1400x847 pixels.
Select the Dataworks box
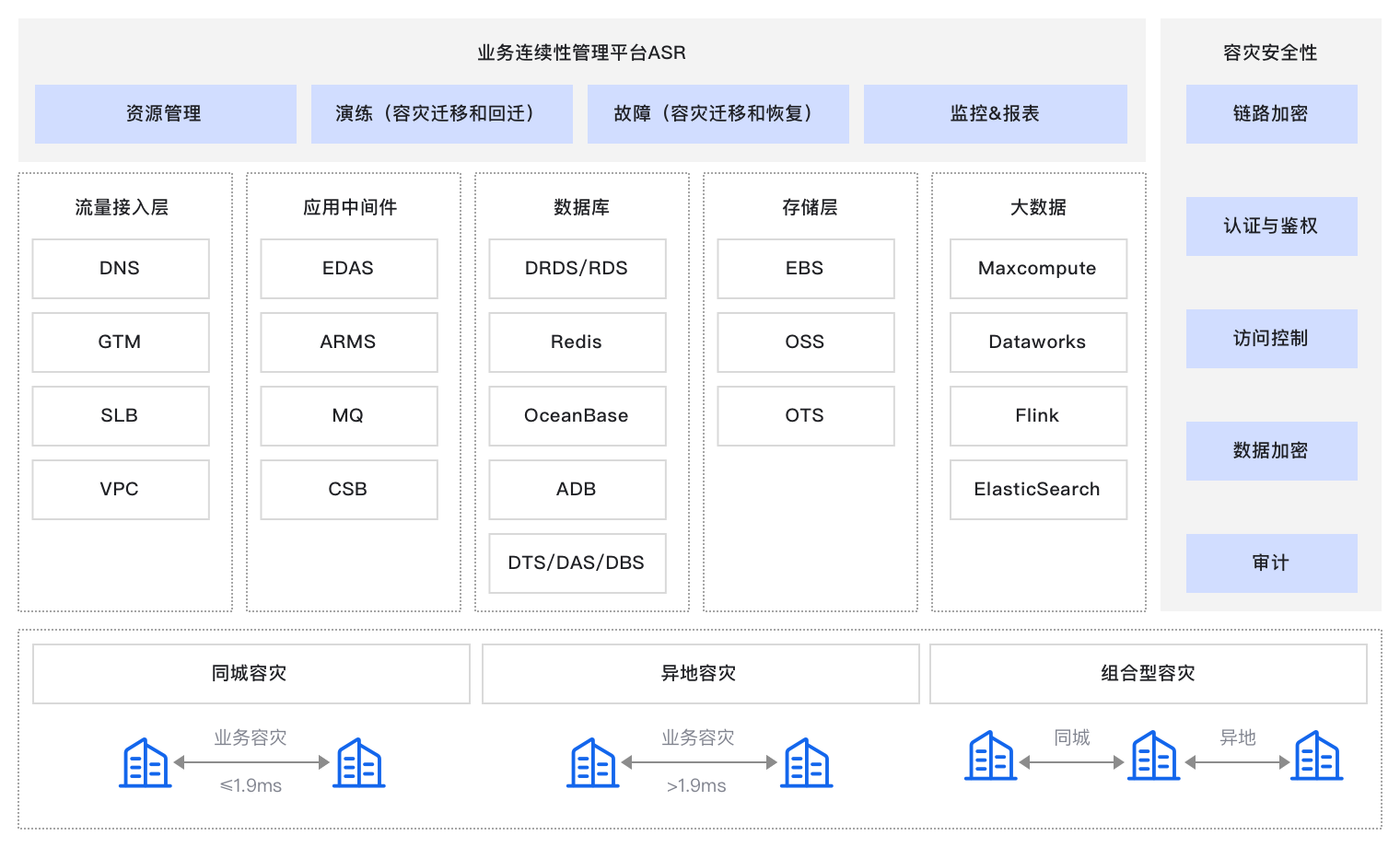(x=1039, y=342)
